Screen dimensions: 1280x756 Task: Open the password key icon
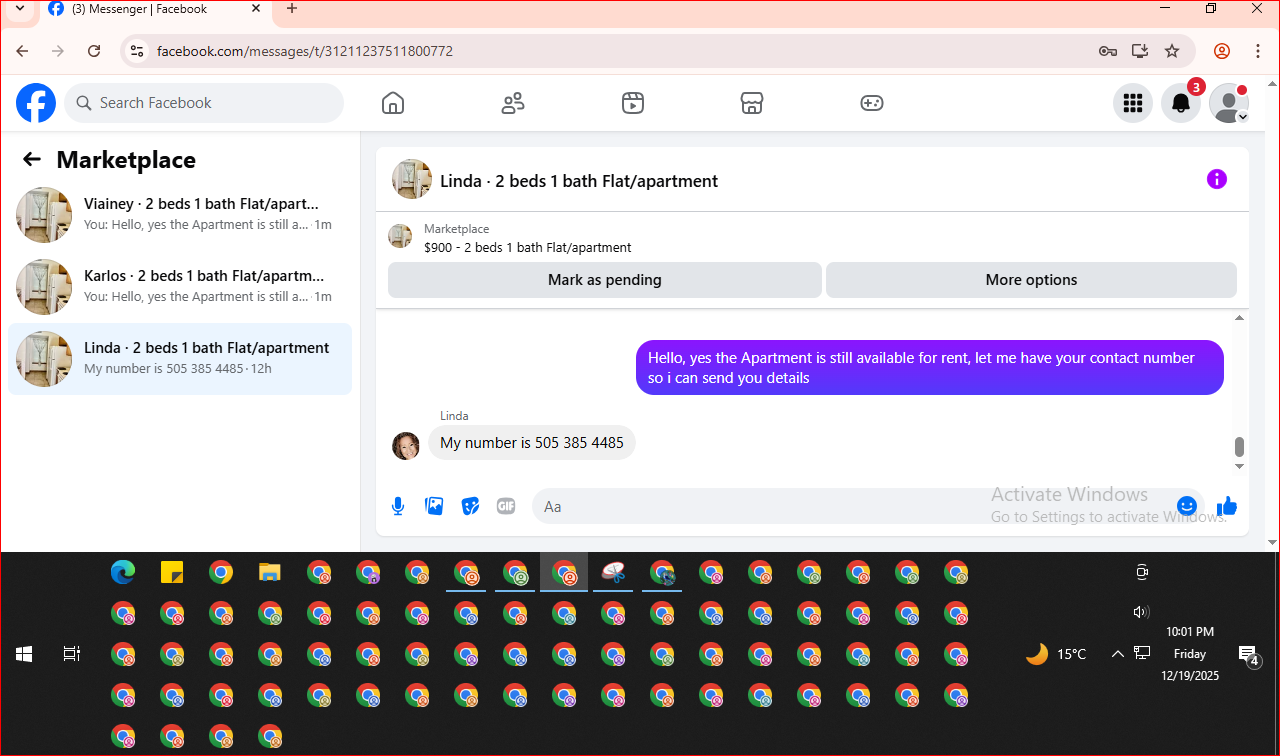(x=1108, y=51)
